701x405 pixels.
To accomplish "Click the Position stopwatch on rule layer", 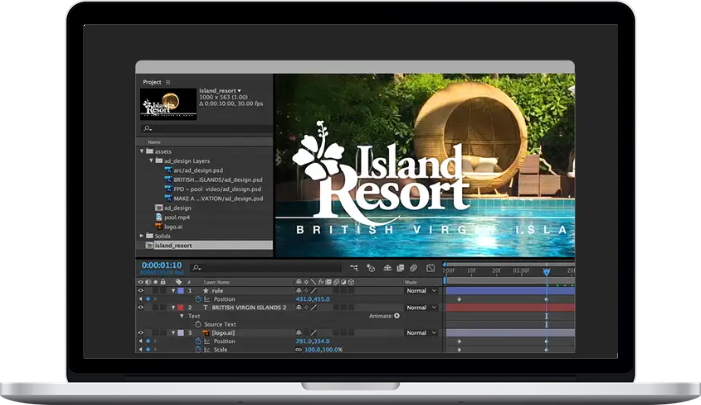I will (198, 299).
